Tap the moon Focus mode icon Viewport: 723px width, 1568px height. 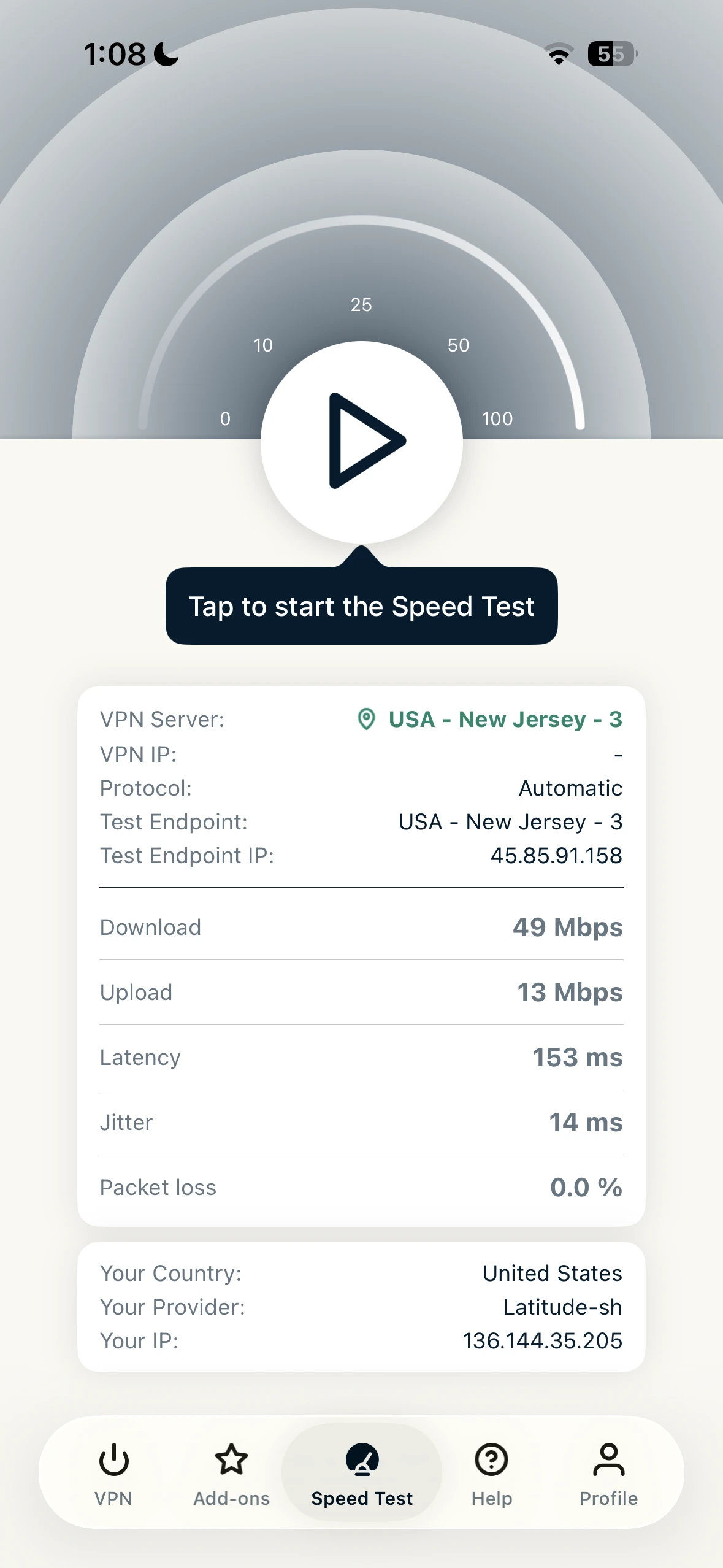[166, 54]
